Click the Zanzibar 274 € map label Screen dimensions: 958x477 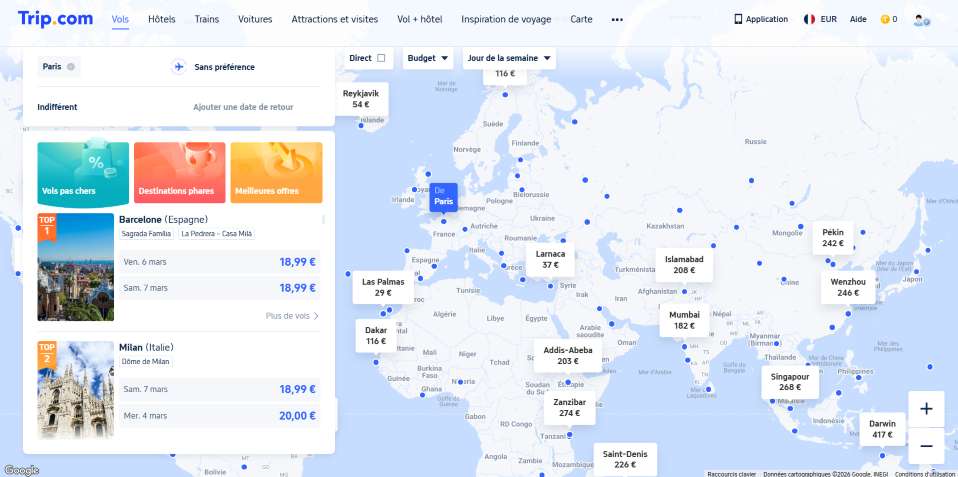point(569,407)
